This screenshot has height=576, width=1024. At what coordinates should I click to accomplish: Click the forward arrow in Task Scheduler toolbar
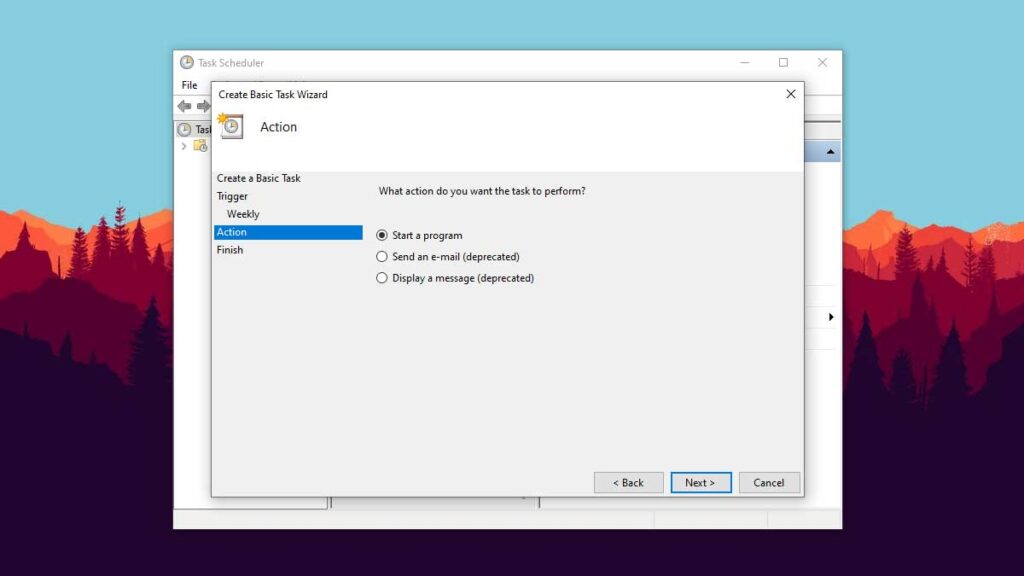(x=204, y=106)
